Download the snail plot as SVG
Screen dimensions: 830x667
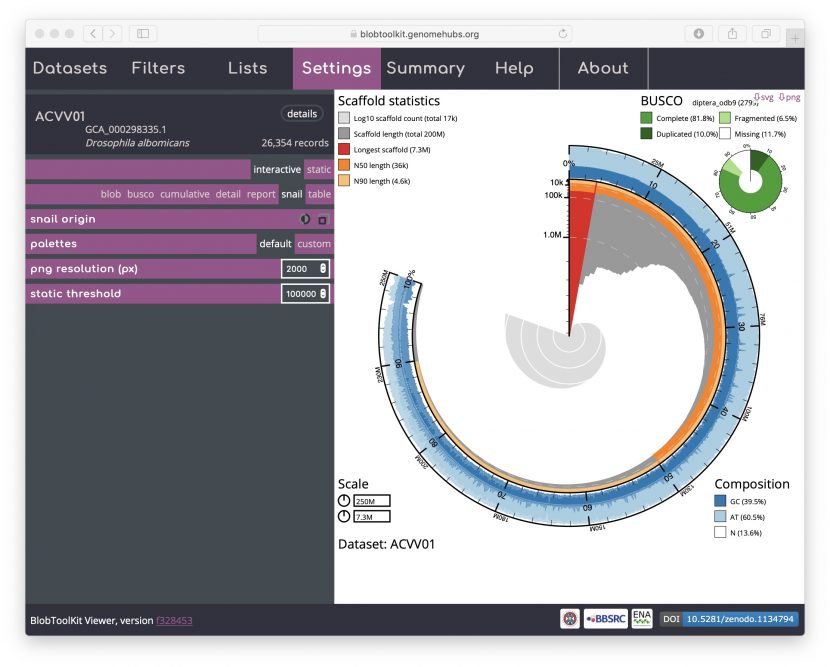[763, 97]
